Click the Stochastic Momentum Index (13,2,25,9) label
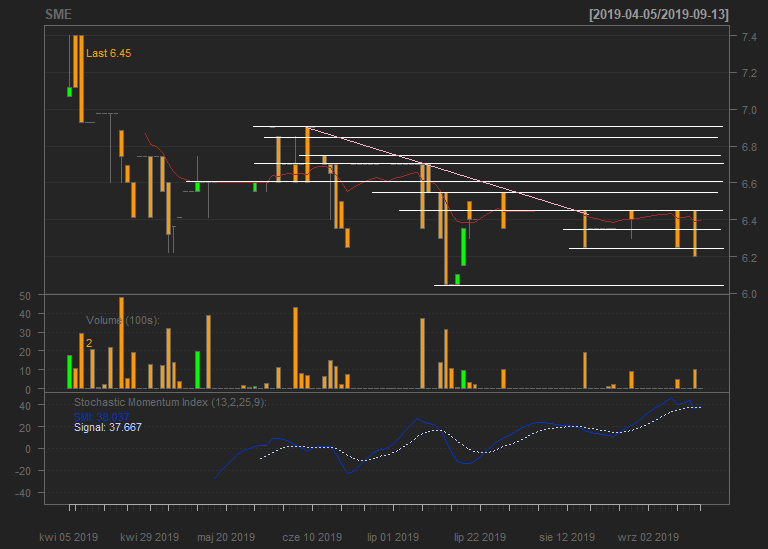 (170, 403)
